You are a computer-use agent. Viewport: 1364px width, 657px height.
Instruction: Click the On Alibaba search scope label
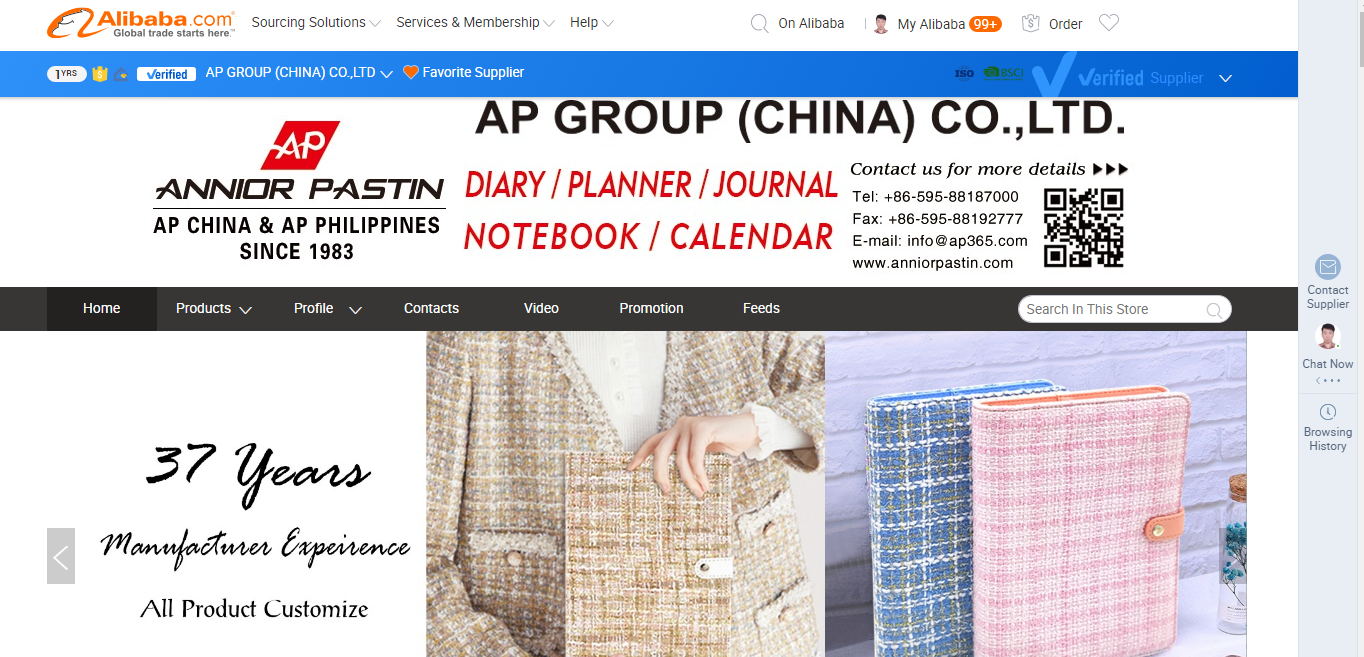tap(811, 23)
